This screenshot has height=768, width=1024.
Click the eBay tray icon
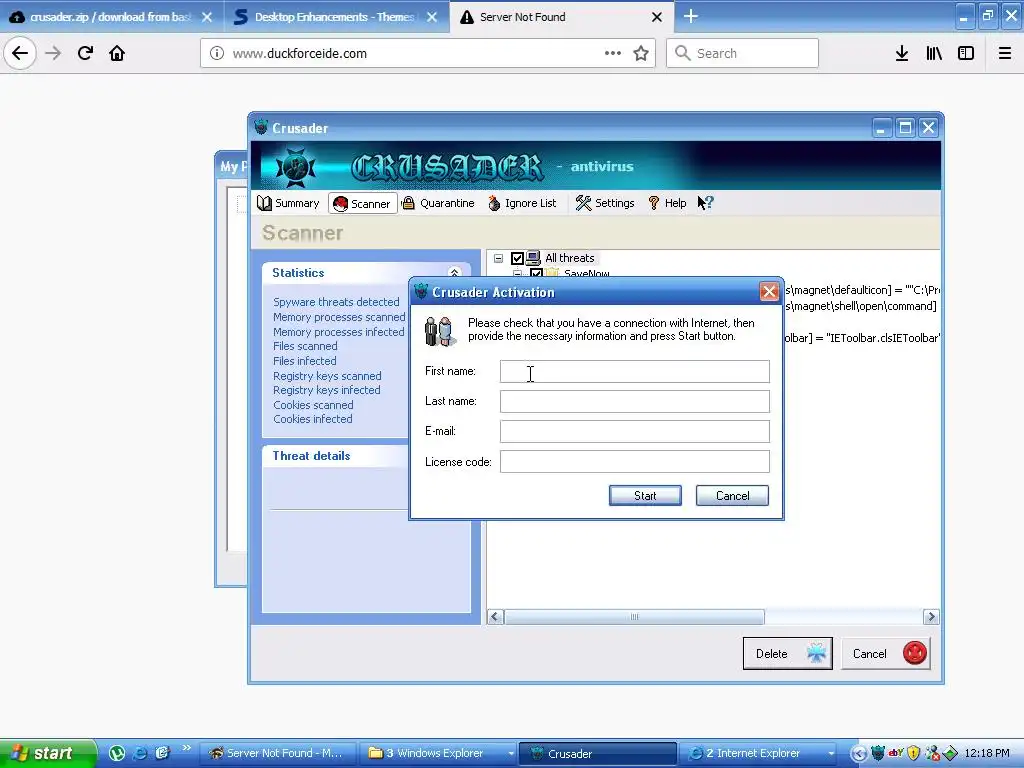896,753
